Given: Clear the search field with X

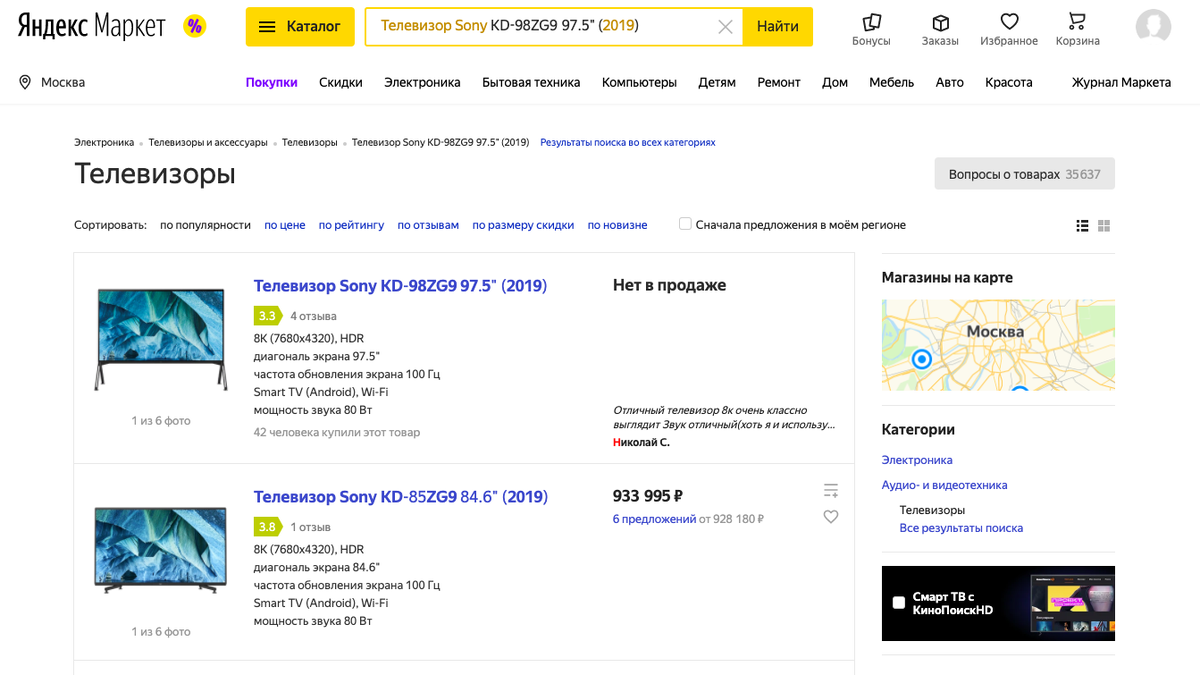Looking at the screenshot, I should [x=726, y=27].
